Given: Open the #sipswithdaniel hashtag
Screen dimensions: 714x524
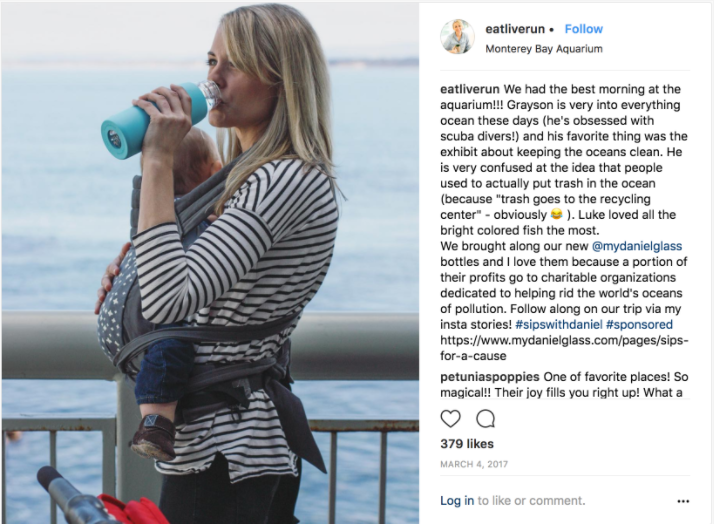Looking at the screenshot, I should [x=559, y=325].
